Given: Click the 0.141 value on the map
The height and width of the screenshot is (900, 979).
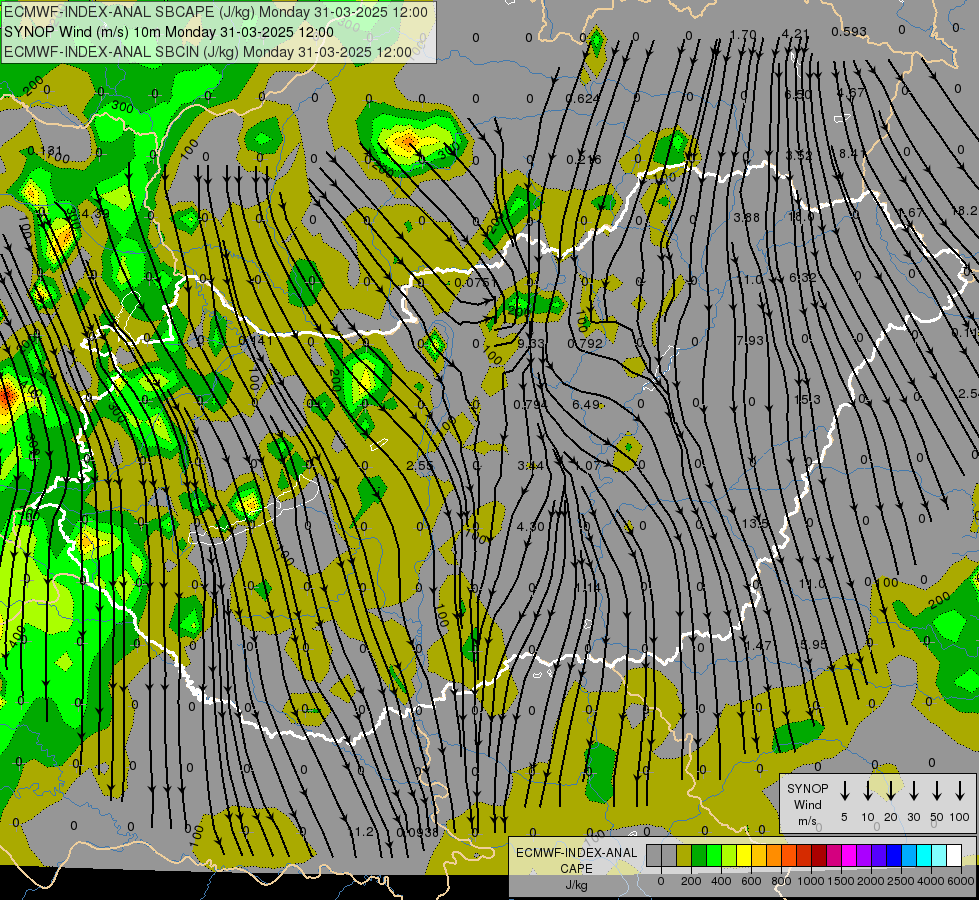Looking at the screenshot, I should tap(256, 340).
